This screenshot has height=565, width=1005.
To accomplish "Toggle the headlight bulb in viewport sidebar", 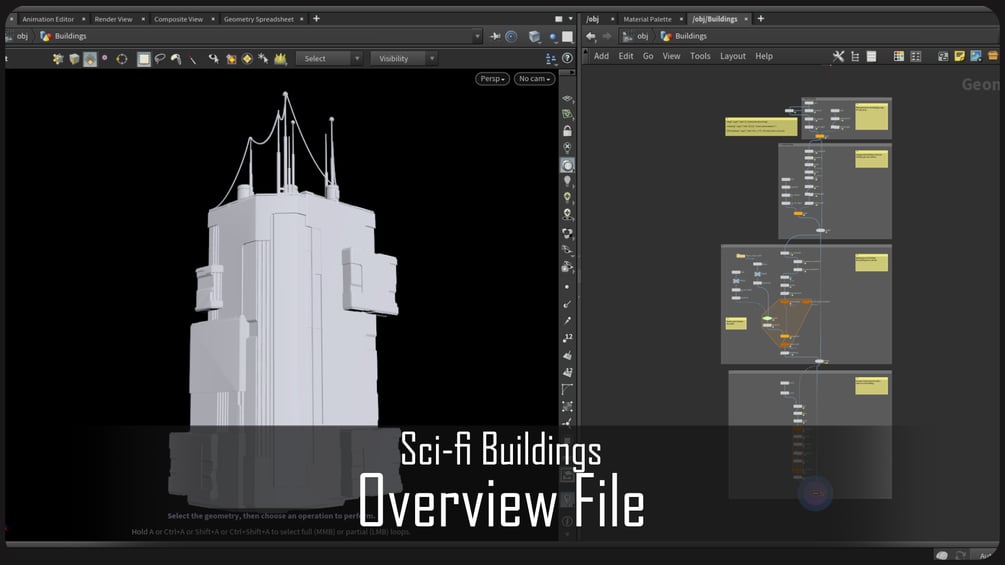I will pos(567,182).
